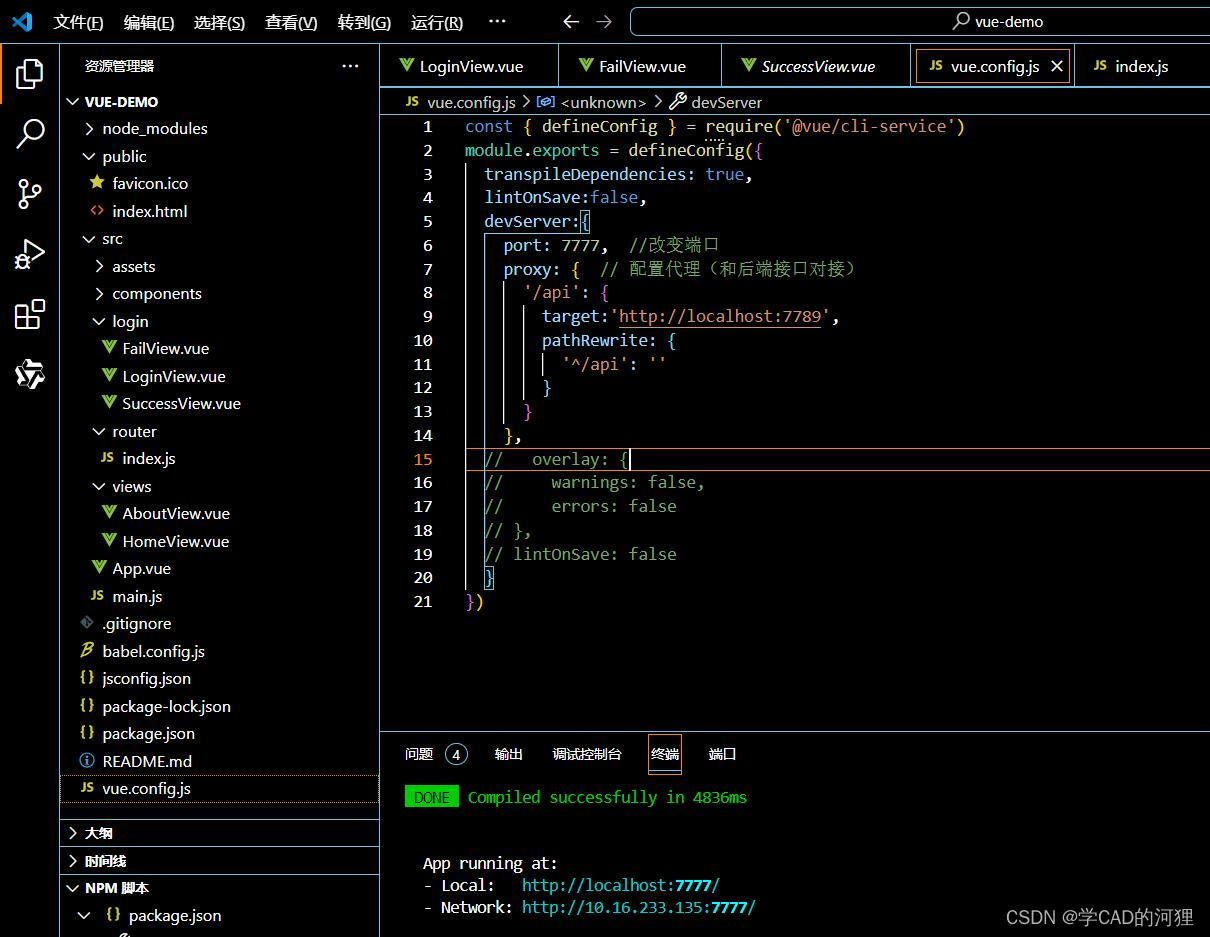Open the 问题 problems panel tab
The height and width of the screenshot is (937, 1210).
(436, 754)
